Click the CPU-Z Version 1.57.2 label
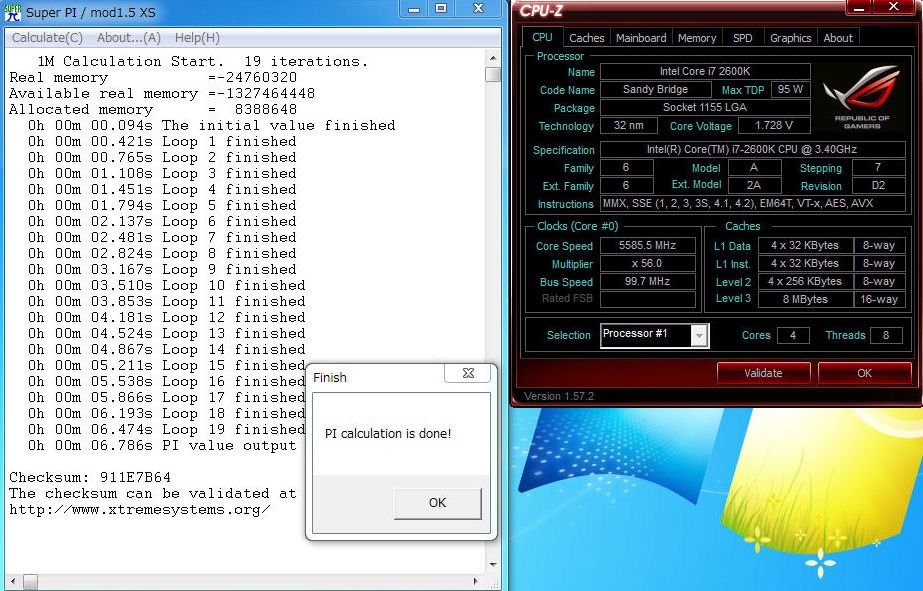 (559, 396)
